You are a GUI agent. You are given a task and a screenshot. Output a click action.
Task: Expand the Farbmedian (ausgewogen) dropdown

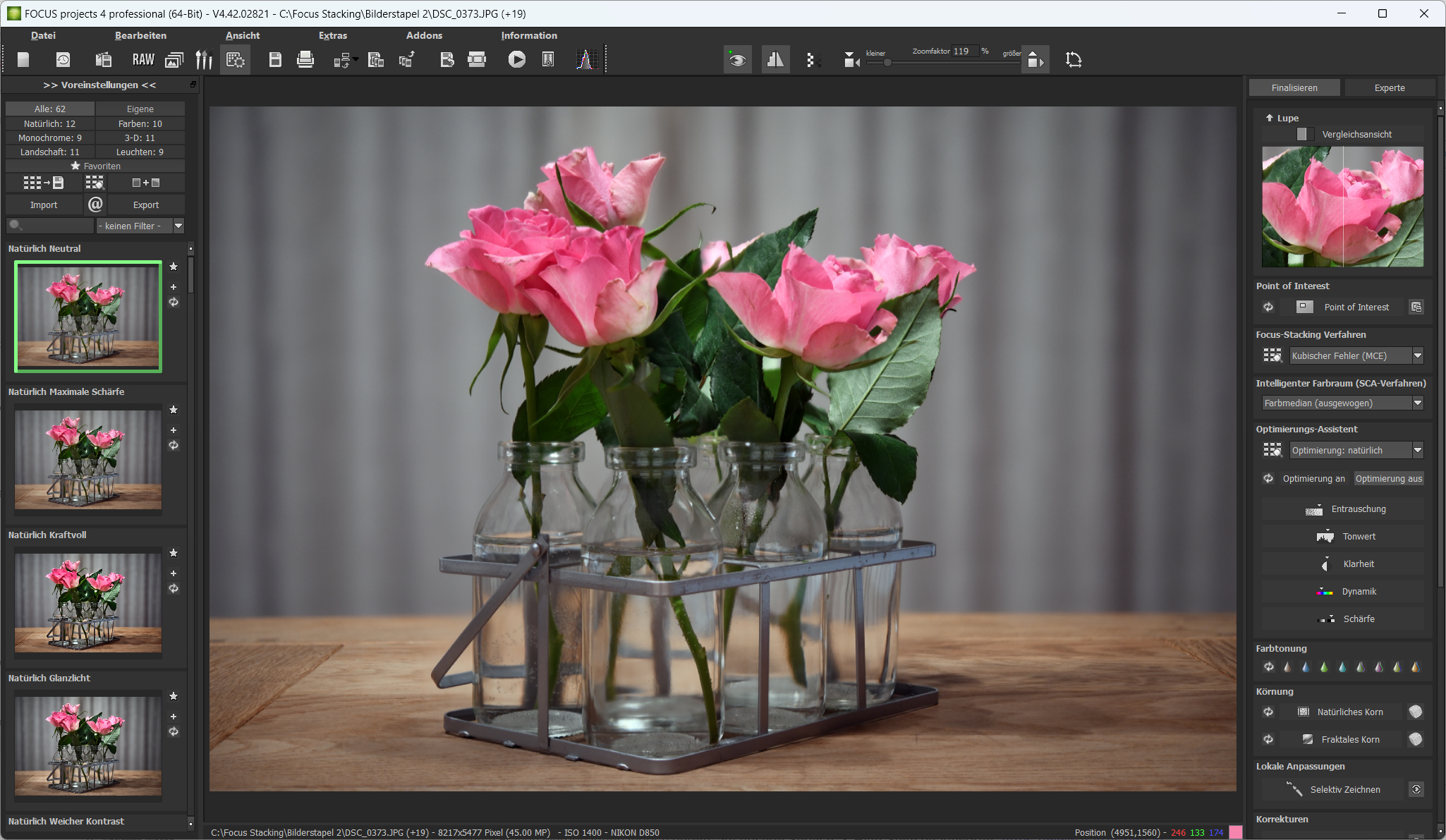tap(1417, 403)
